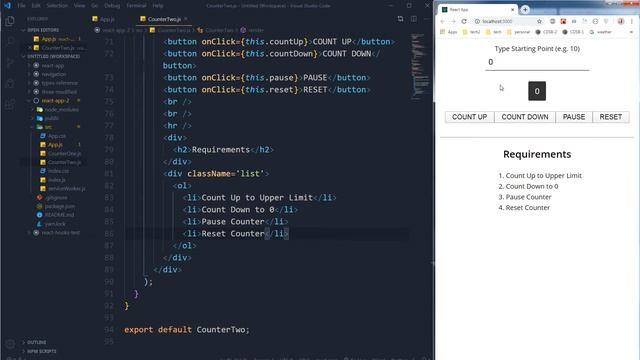640x360 pixels.
Task: Click the open changes icon in editor toolbar
Action: [x=400, y=19]
